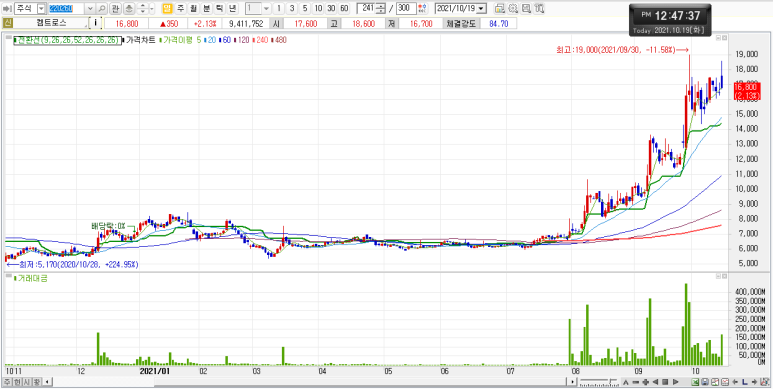773x389 pixels.
Task: Click the plus zoom in icon
Action: tap(646, 382)
